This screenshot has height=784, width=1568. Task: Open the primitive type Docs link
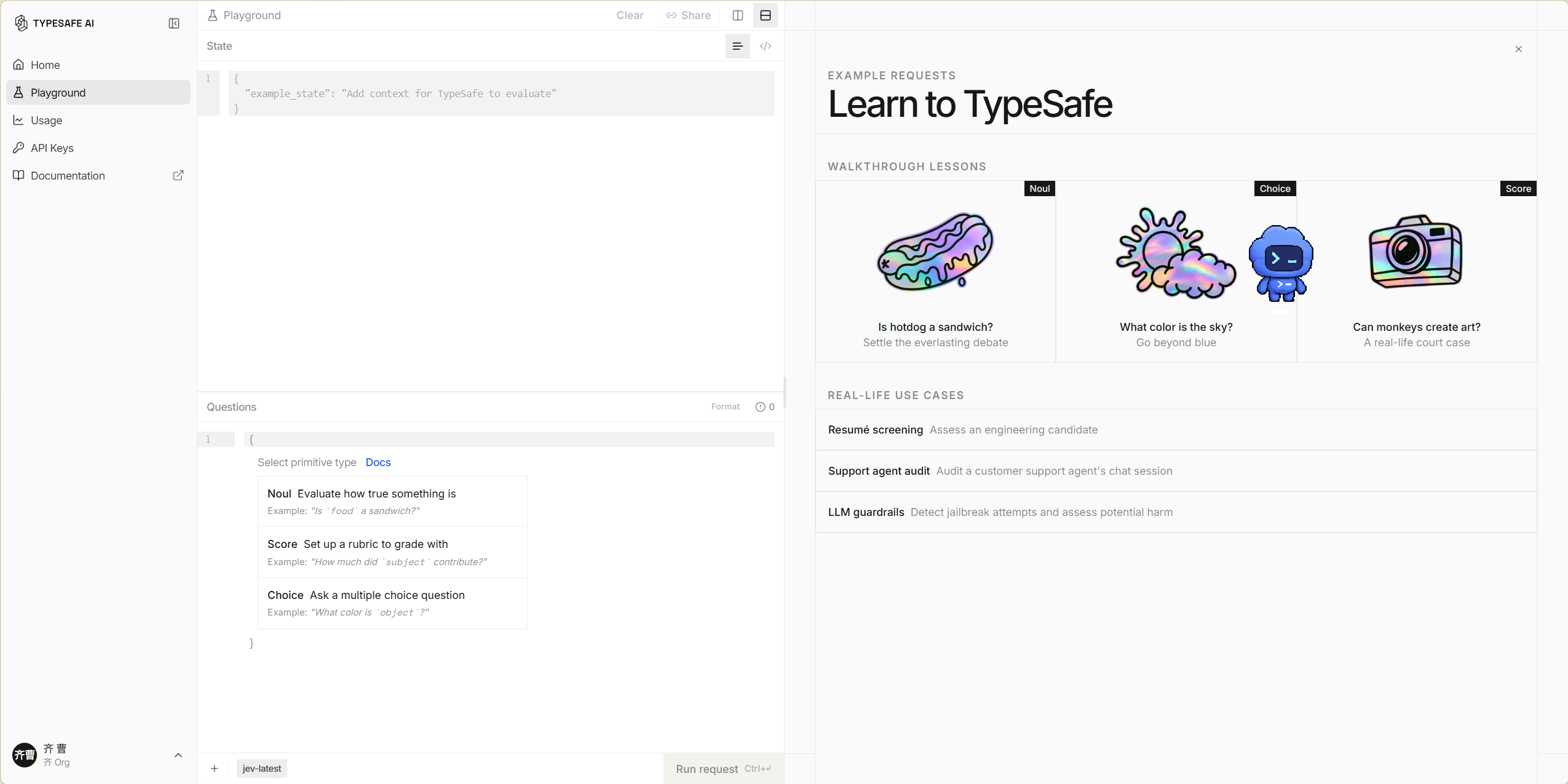[378, 462]
